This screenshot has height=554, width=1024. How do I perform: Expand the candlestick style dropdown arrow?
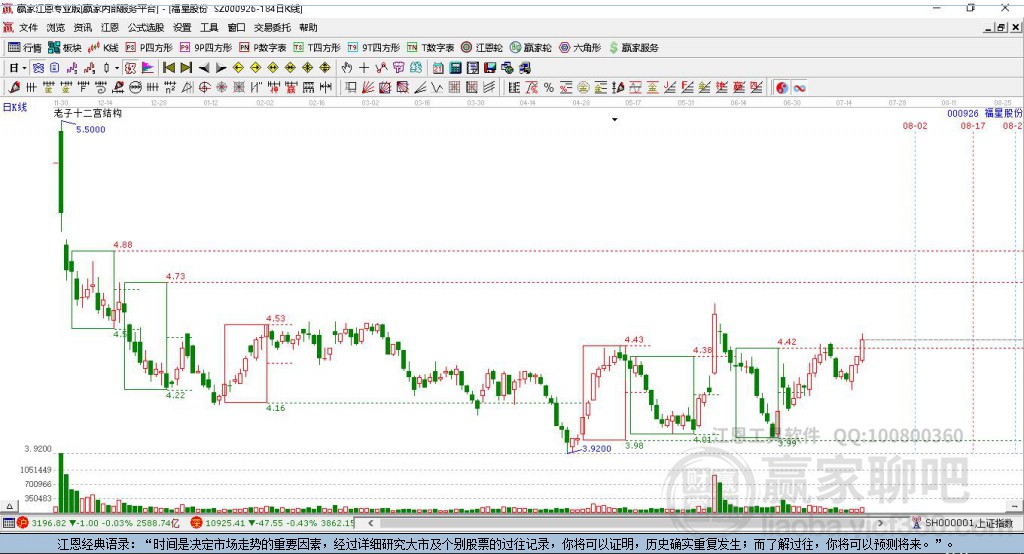[x=117, y=68]
